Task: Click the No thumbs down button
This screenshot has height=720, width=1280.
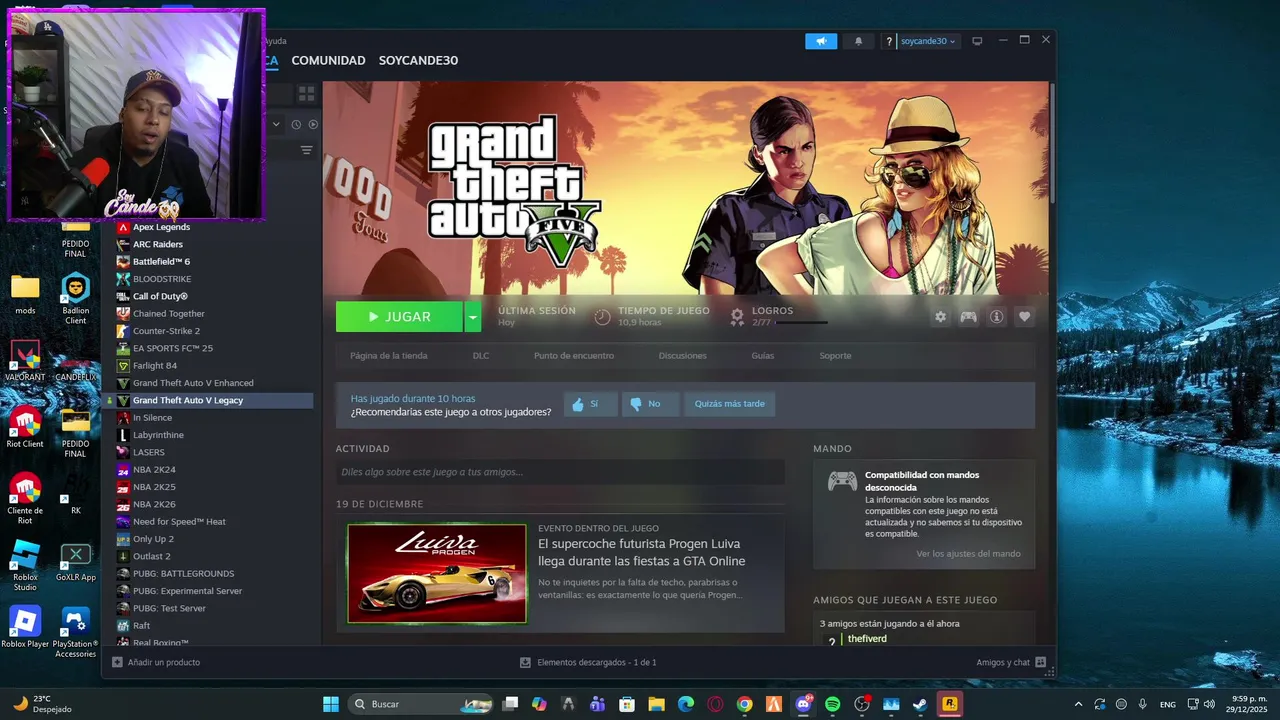Action: click(x=650, y=404)
